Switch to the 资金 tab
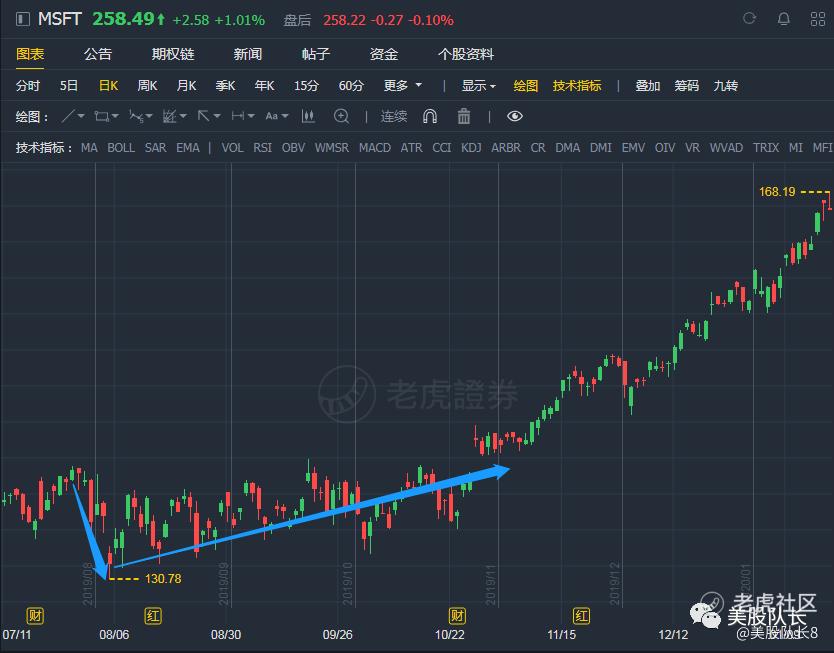The width and height of the screenshot is (834, 653). pyautogui.click(x=383, y=54)
